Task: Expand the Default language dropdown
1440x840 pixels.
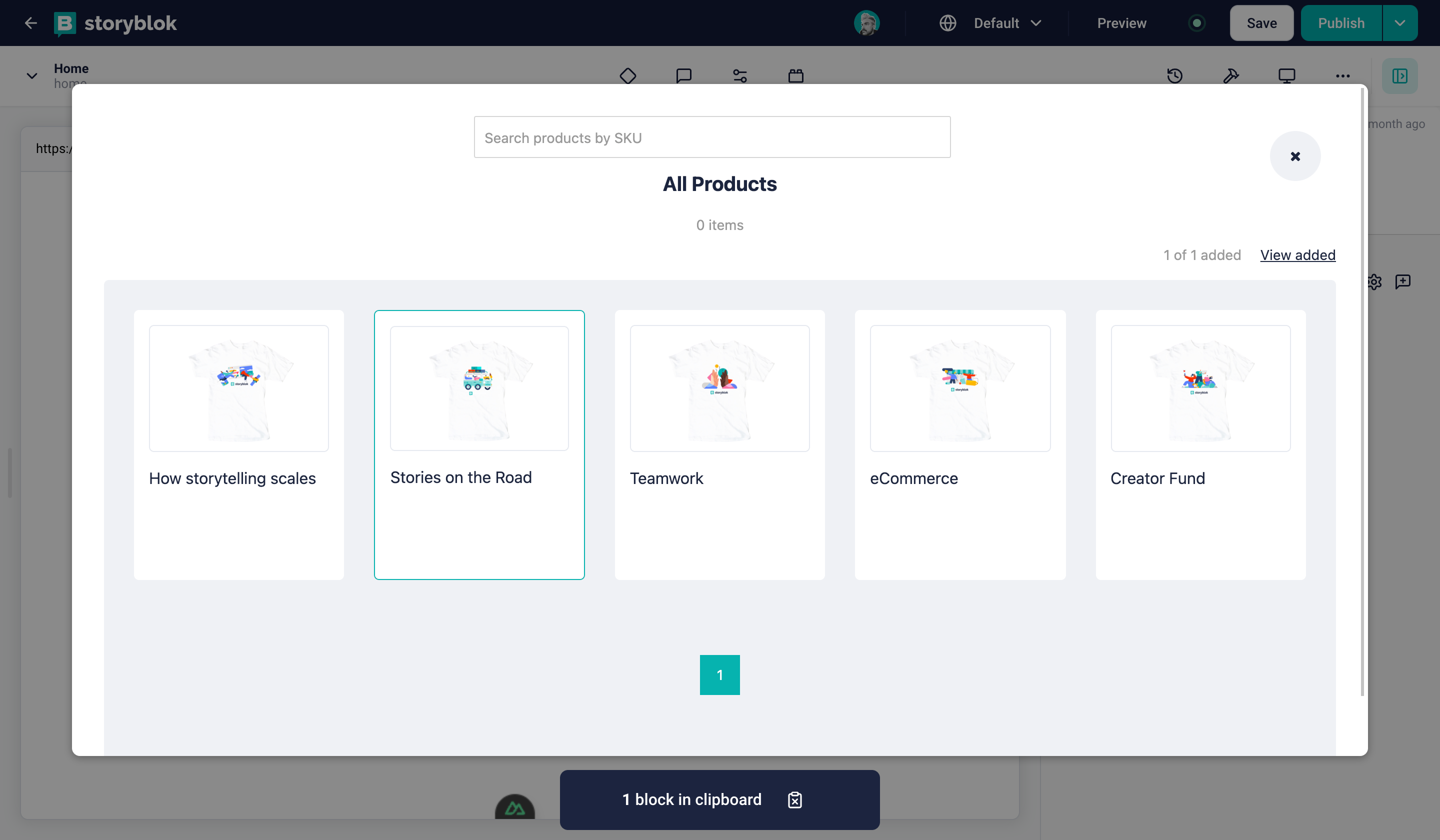Action: click(x=1007, y=23)
